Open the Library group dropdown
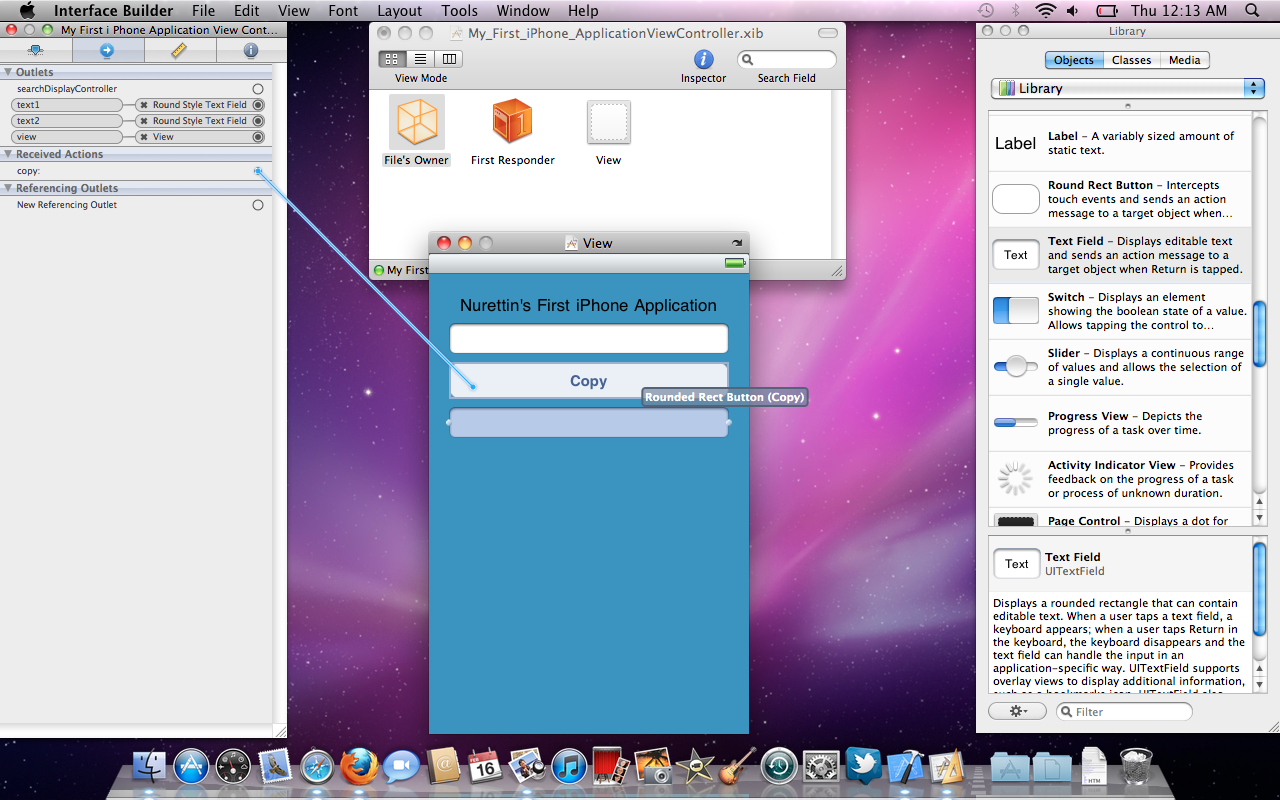1280x800 pixels. [x=1128, y=88]
